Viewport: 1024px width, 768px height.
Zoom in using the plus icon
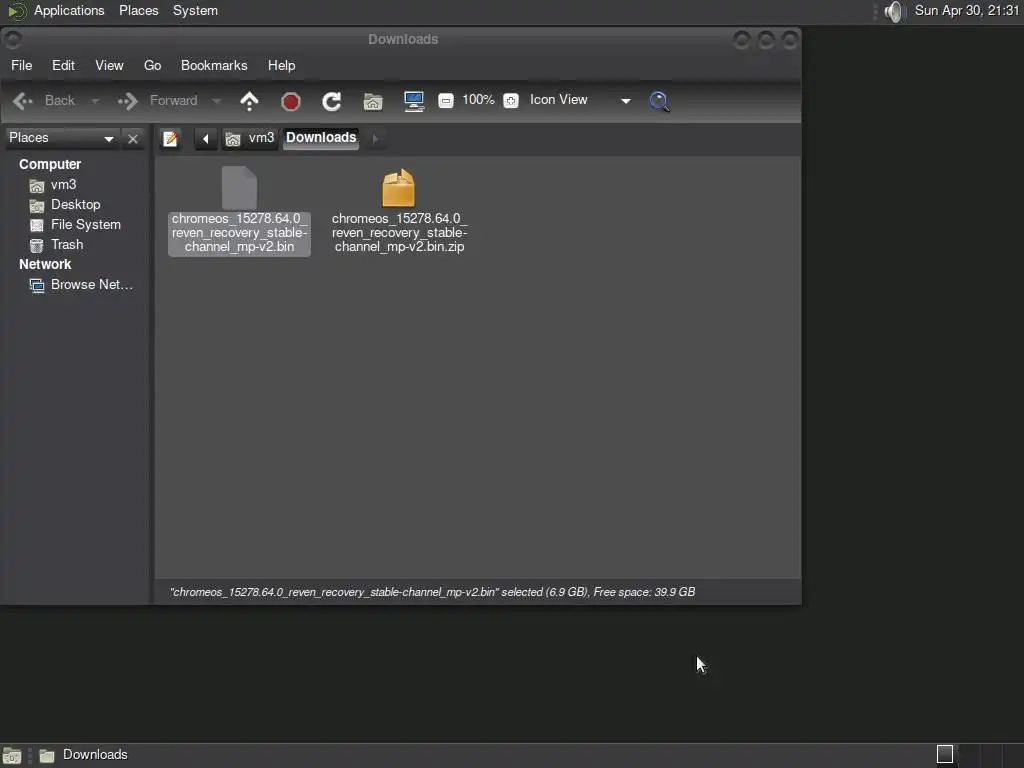[x=511, y=101]
